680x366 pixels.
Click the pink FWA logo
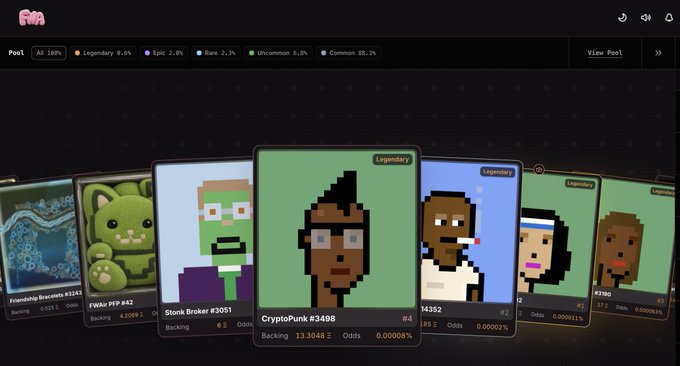pos(32,18)
